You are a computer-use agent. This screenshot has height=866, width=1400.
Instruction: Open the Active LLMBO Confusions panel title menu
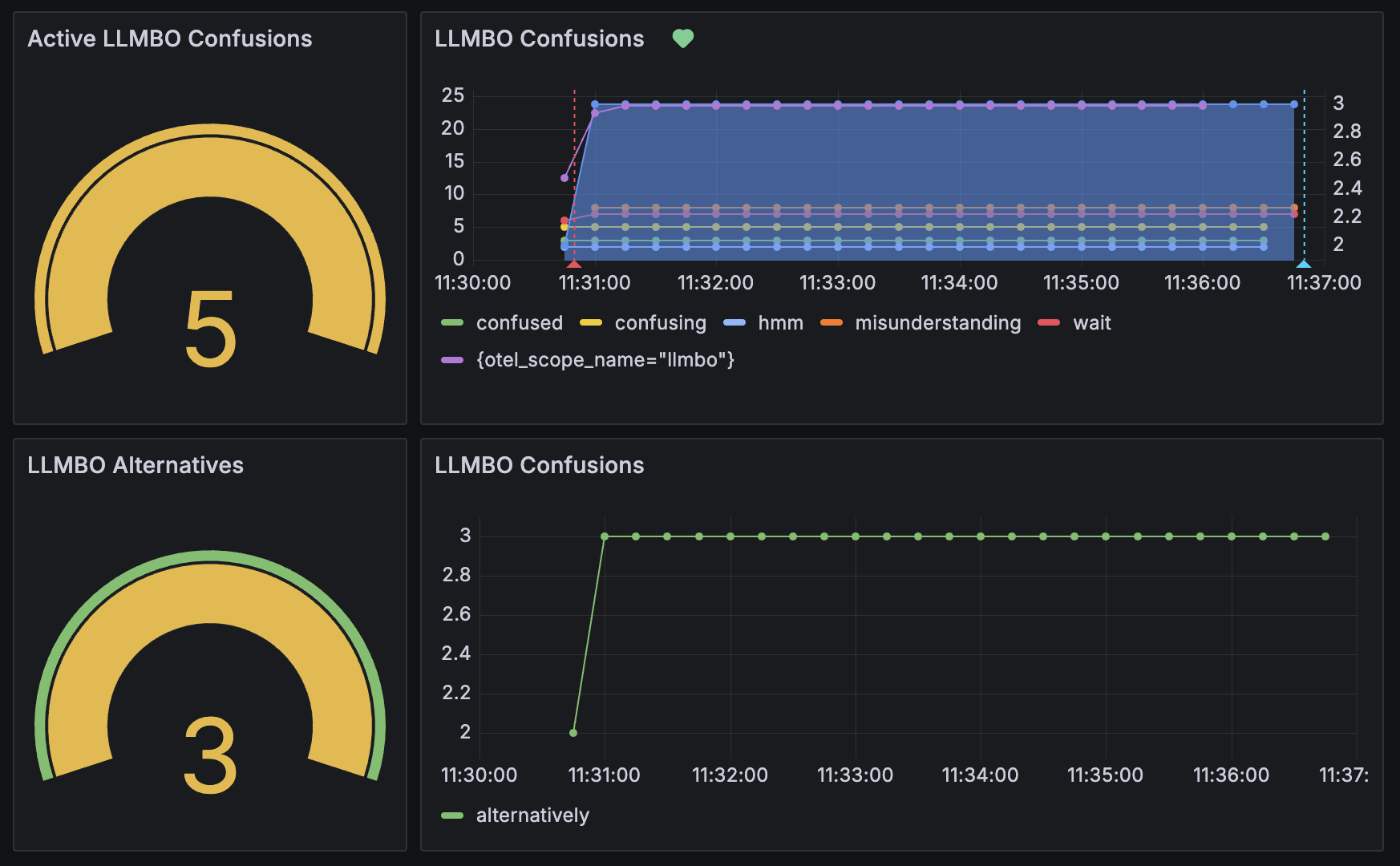pyautogui.click(x=170, y=38)
